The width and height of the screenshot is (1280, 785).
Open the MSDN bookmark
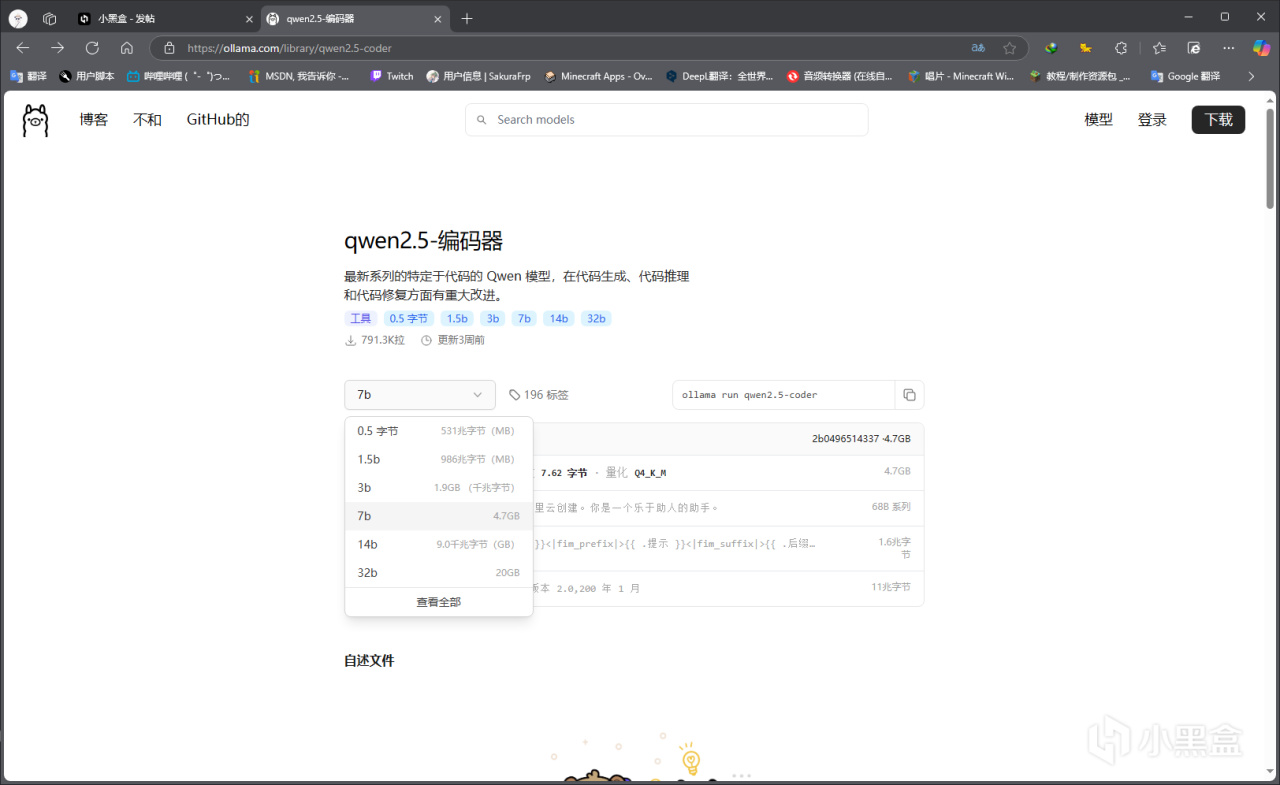click(299, 76)
